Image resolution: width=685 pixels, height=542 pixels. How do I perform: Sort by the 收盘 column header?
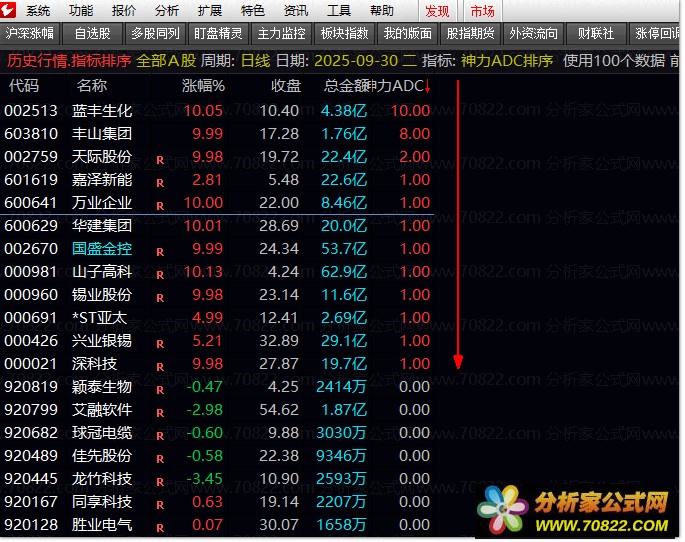[x=286, y=86]
